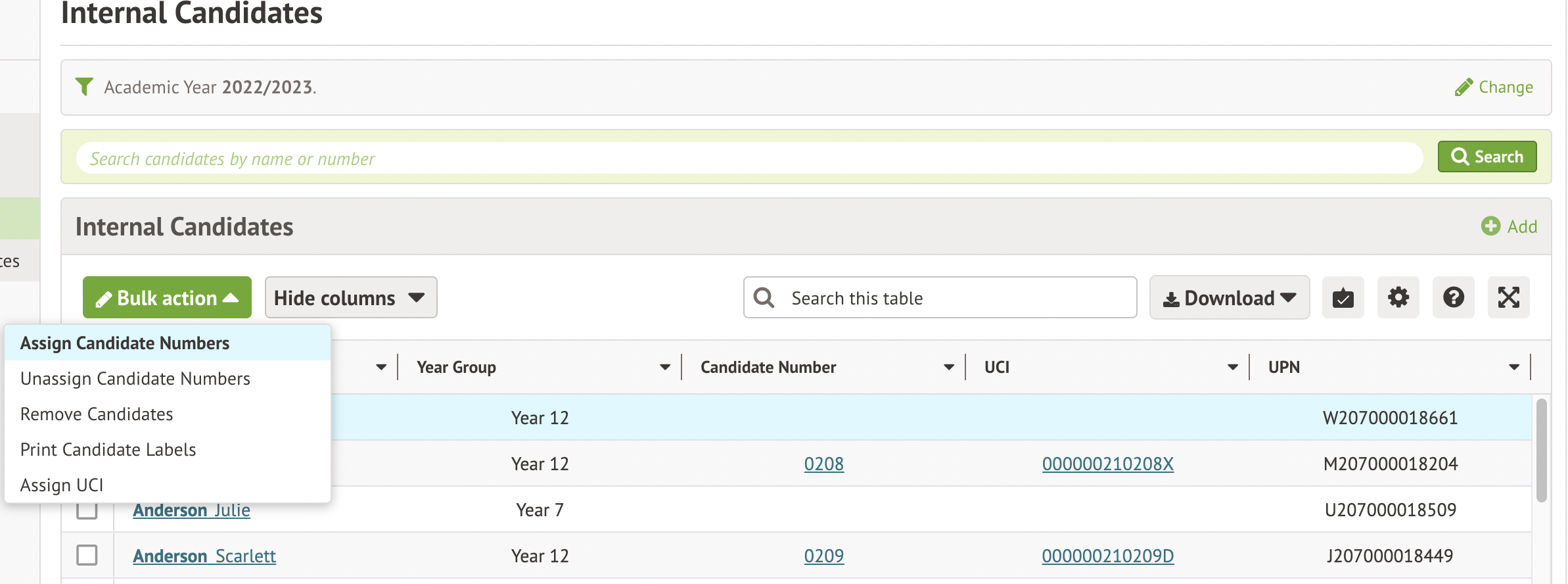Open candidate number 0208 link
The image size is (1568, 584).
tap(823, 464)
